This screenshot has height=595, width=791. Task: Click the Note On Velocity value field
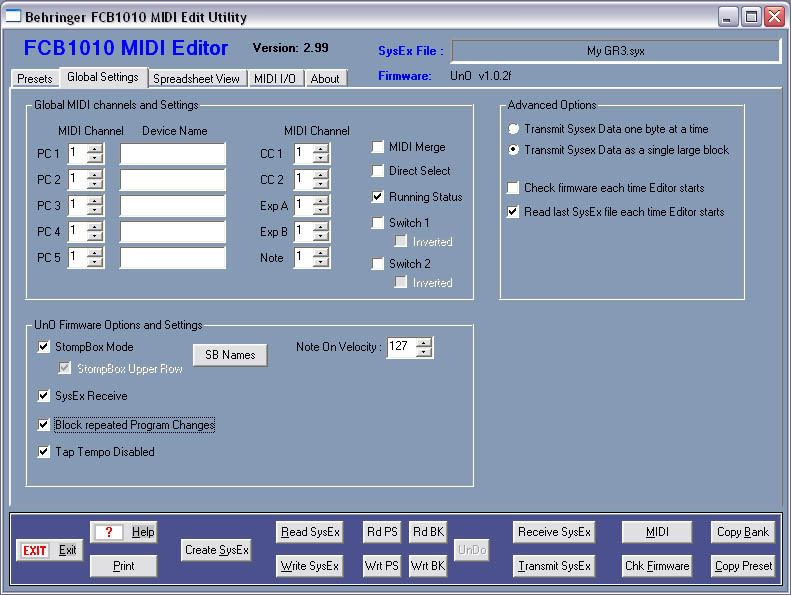(402, 347)
